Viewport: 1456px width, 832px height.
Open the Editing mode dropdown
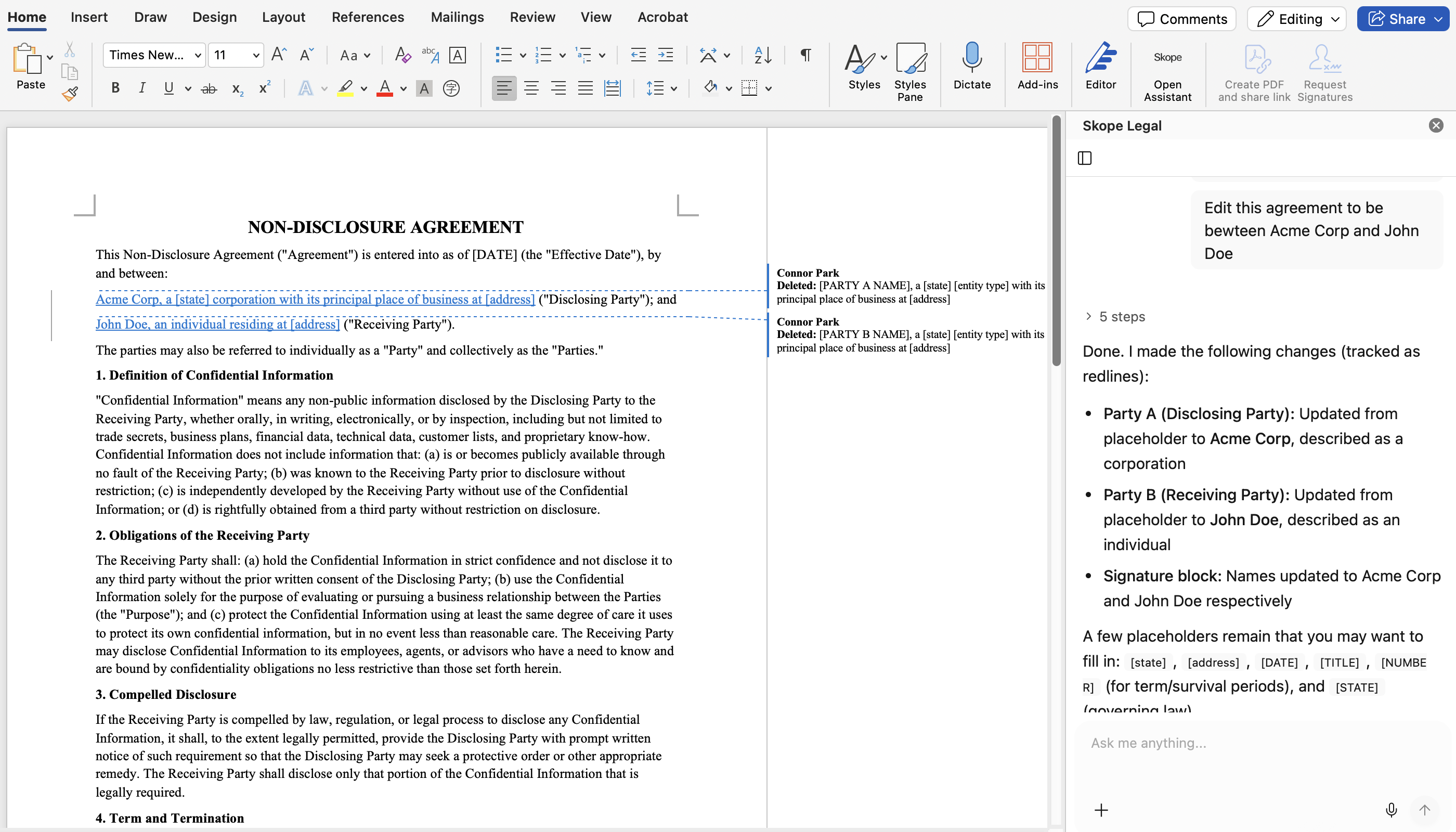[1296, 18]
